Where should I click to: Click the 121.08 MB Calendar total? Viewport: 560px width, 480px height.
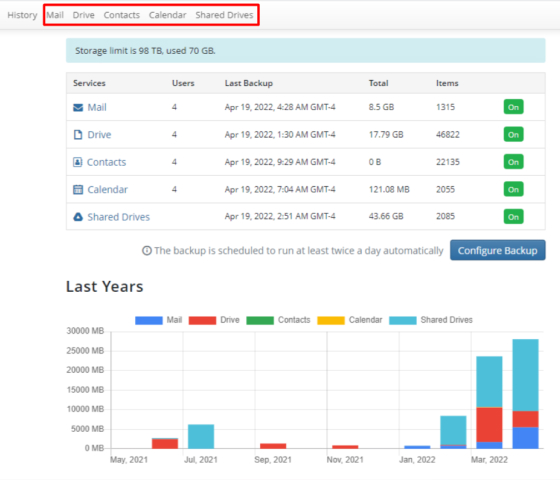tap(389, 189)
